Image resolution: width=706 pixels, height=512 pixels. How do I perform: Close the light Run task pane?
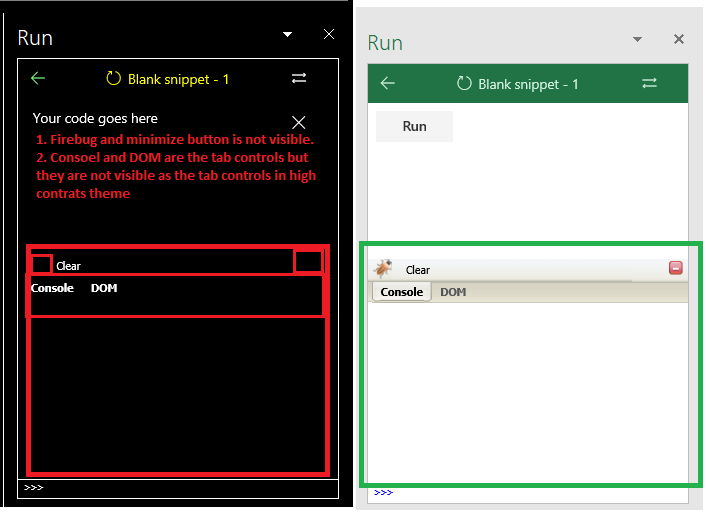[679, 39]
